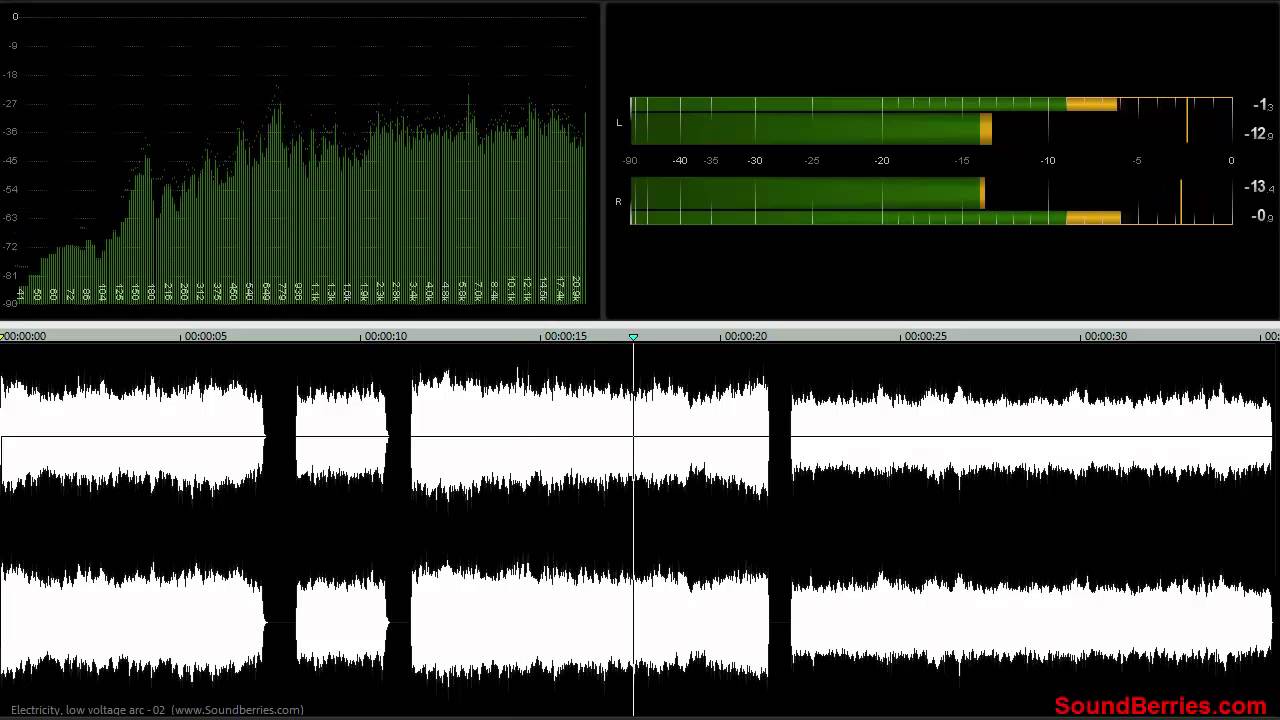Click the R meter label
Screen dimensions: 1280x720
click(x=619, y=202)
